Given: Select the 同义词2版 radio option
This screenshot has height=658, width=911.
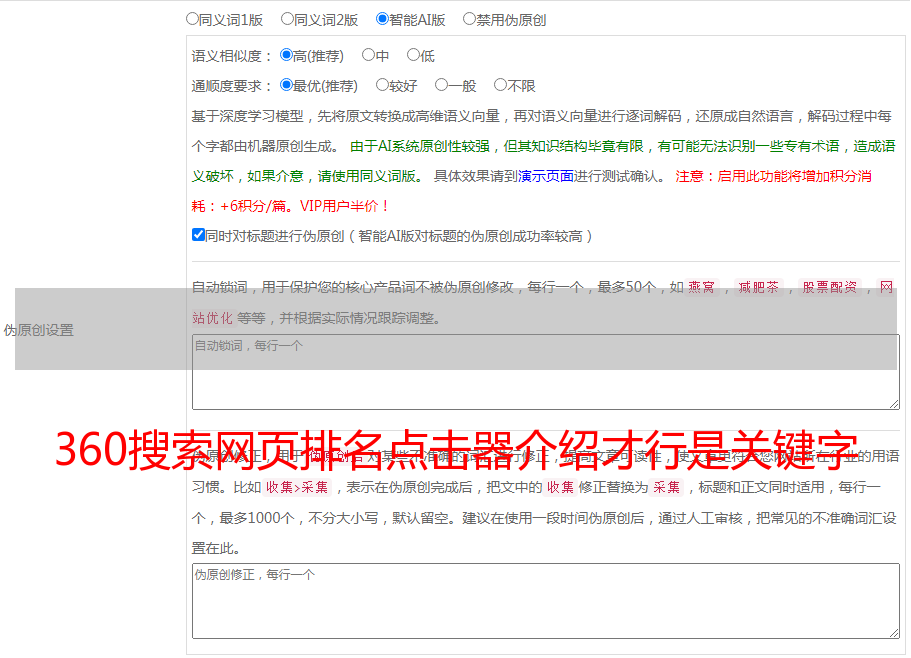Looking at the screenshot, I should pos(287,19).
